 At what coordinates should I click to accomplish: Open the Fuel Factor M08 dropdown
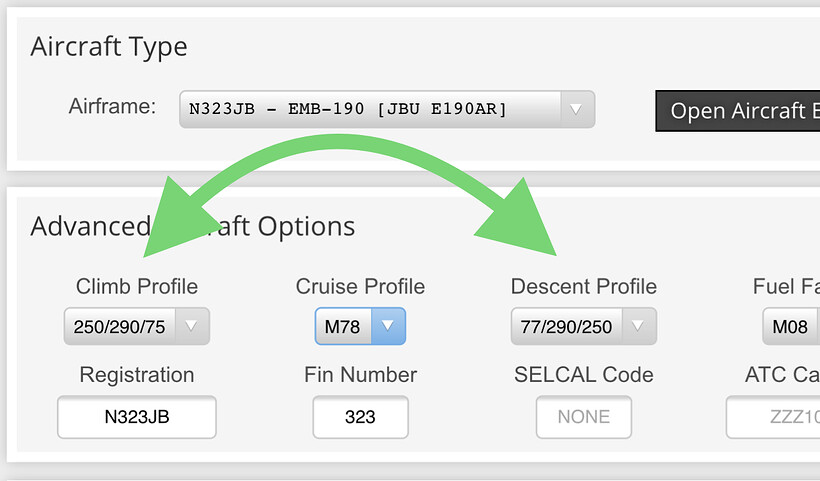click(790, 326)
